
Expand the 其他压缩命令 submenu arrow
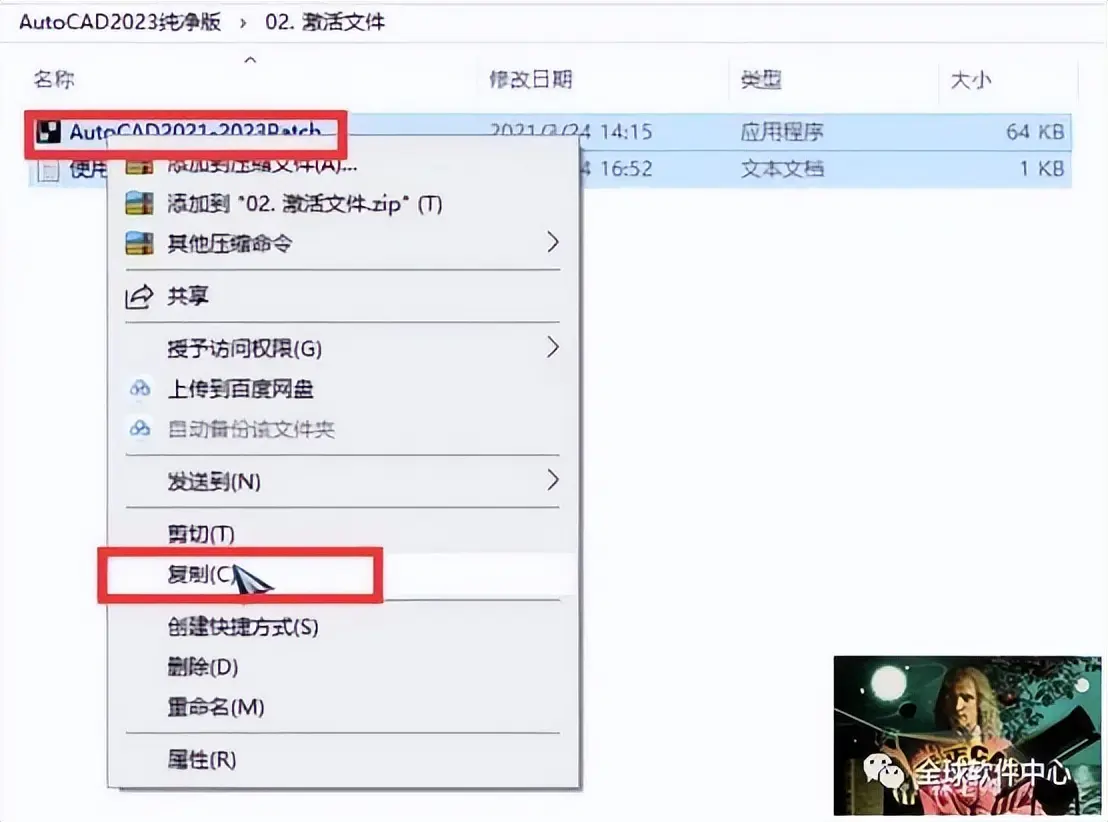[553, 242]
